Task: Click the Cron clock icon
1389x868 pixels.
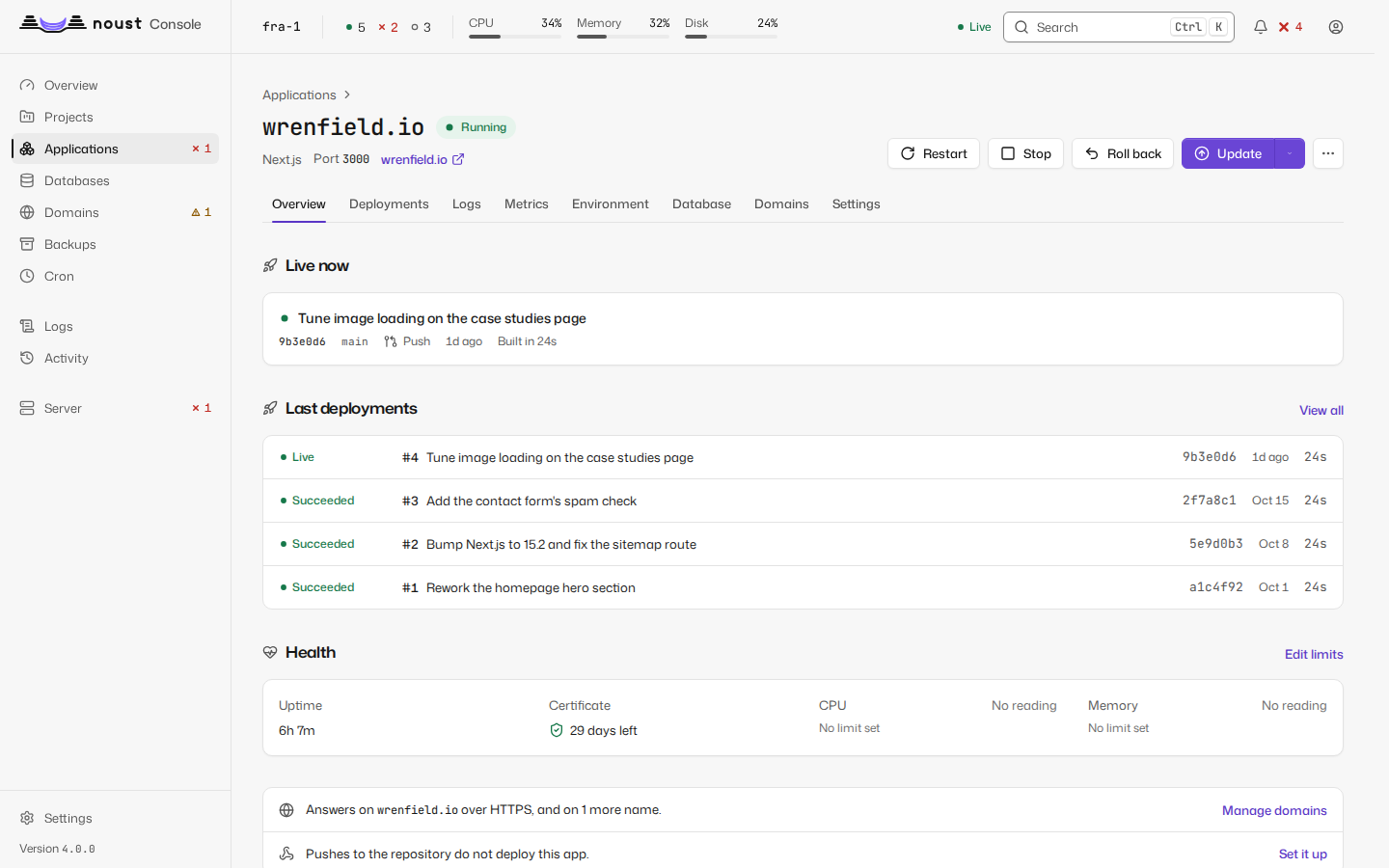Action: pyautogui.click(x=27, y=276)
